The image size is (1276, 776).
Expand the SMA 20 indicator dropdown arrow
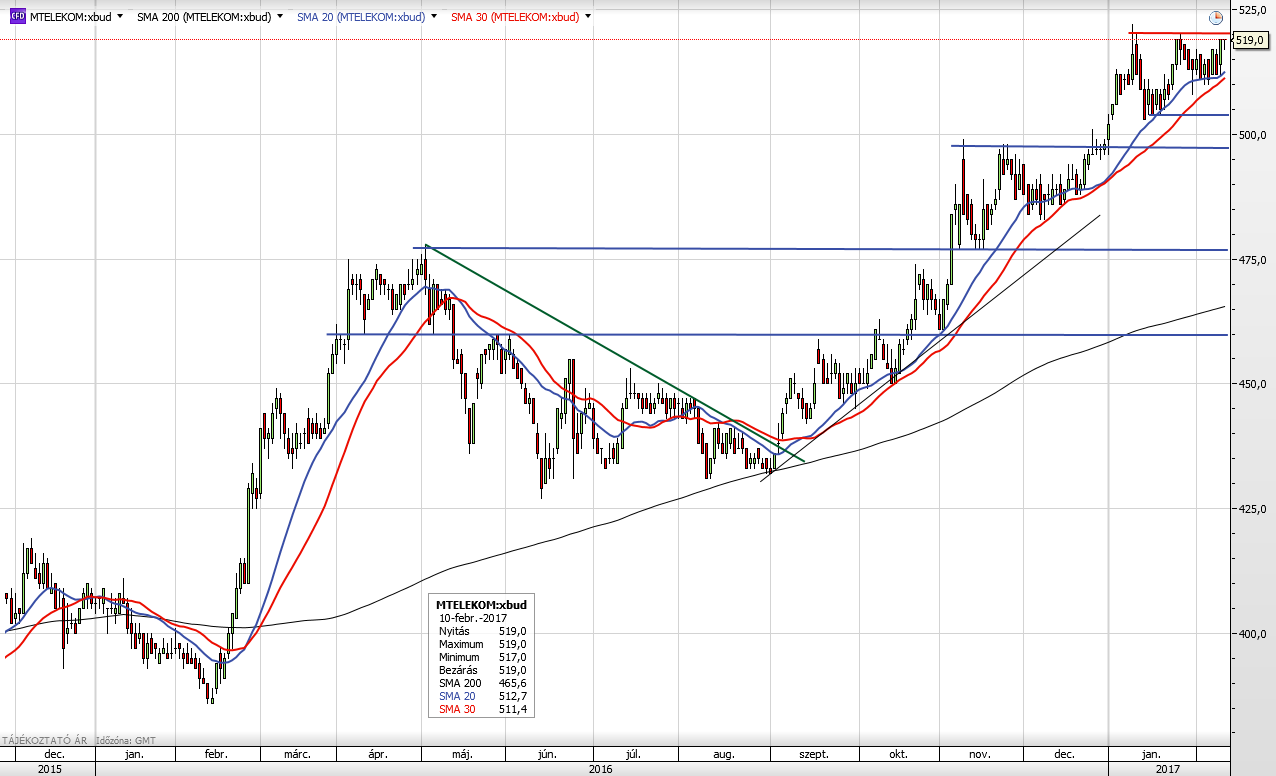click(433, 17)
